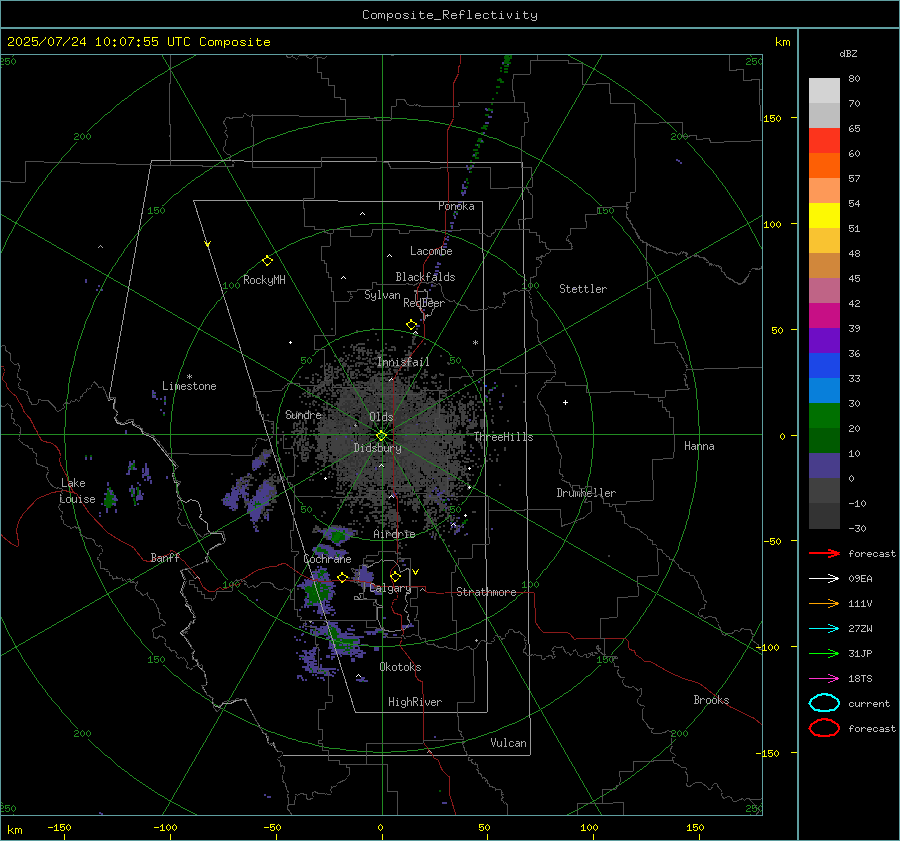The width and height of the screenshot is (900, 841).
Task: Click the Hanna town label
Action: (x=699, y=446)
